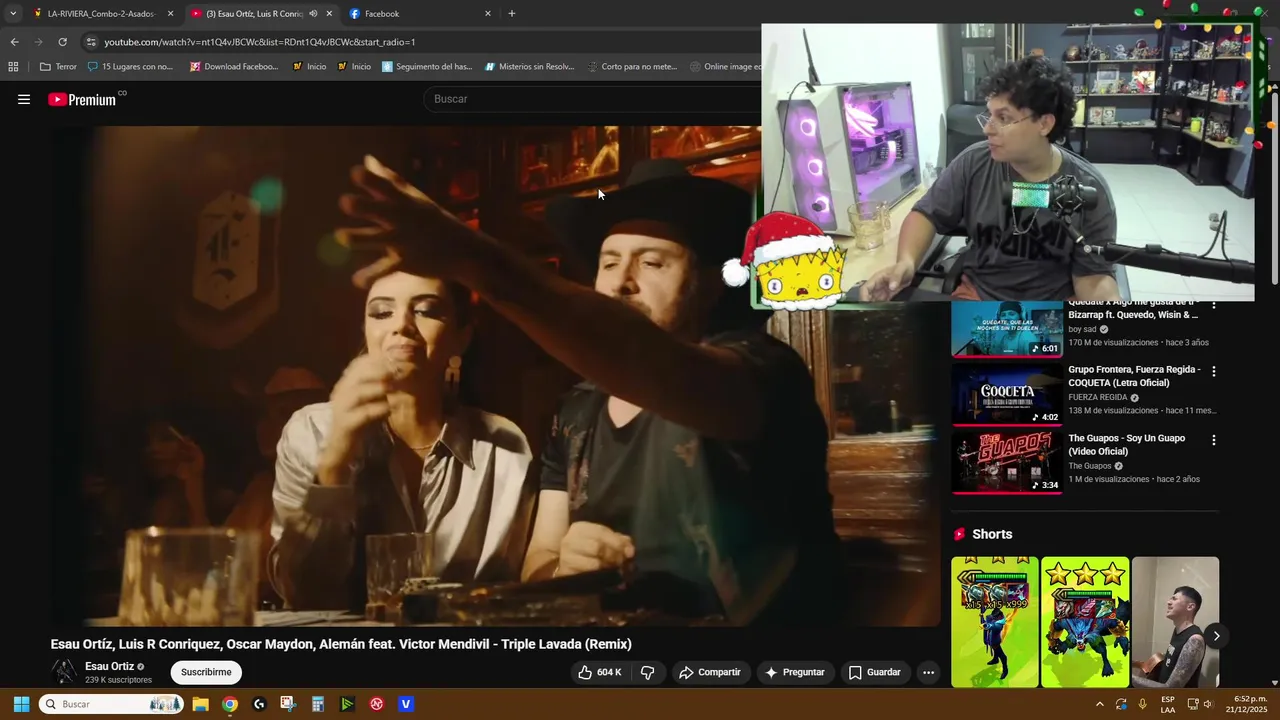Open '15 Lugares con no...' bookmark
Viewport: 1280px width, 720px height.
[130, 67]
